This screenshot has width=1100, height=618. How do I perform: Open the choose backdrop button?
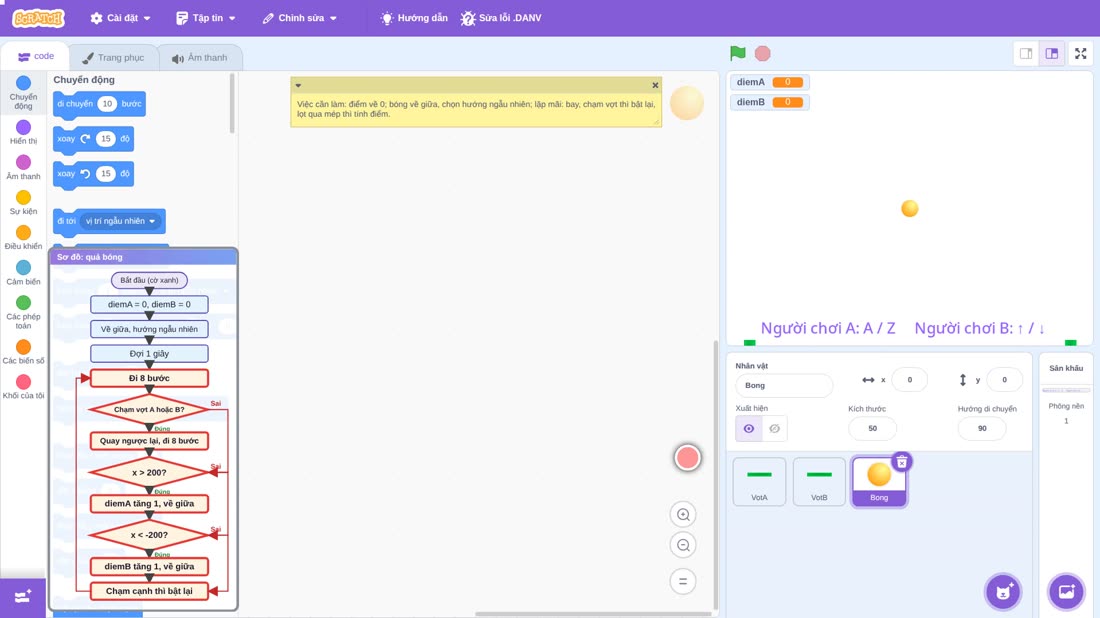tap(1066, 591)
